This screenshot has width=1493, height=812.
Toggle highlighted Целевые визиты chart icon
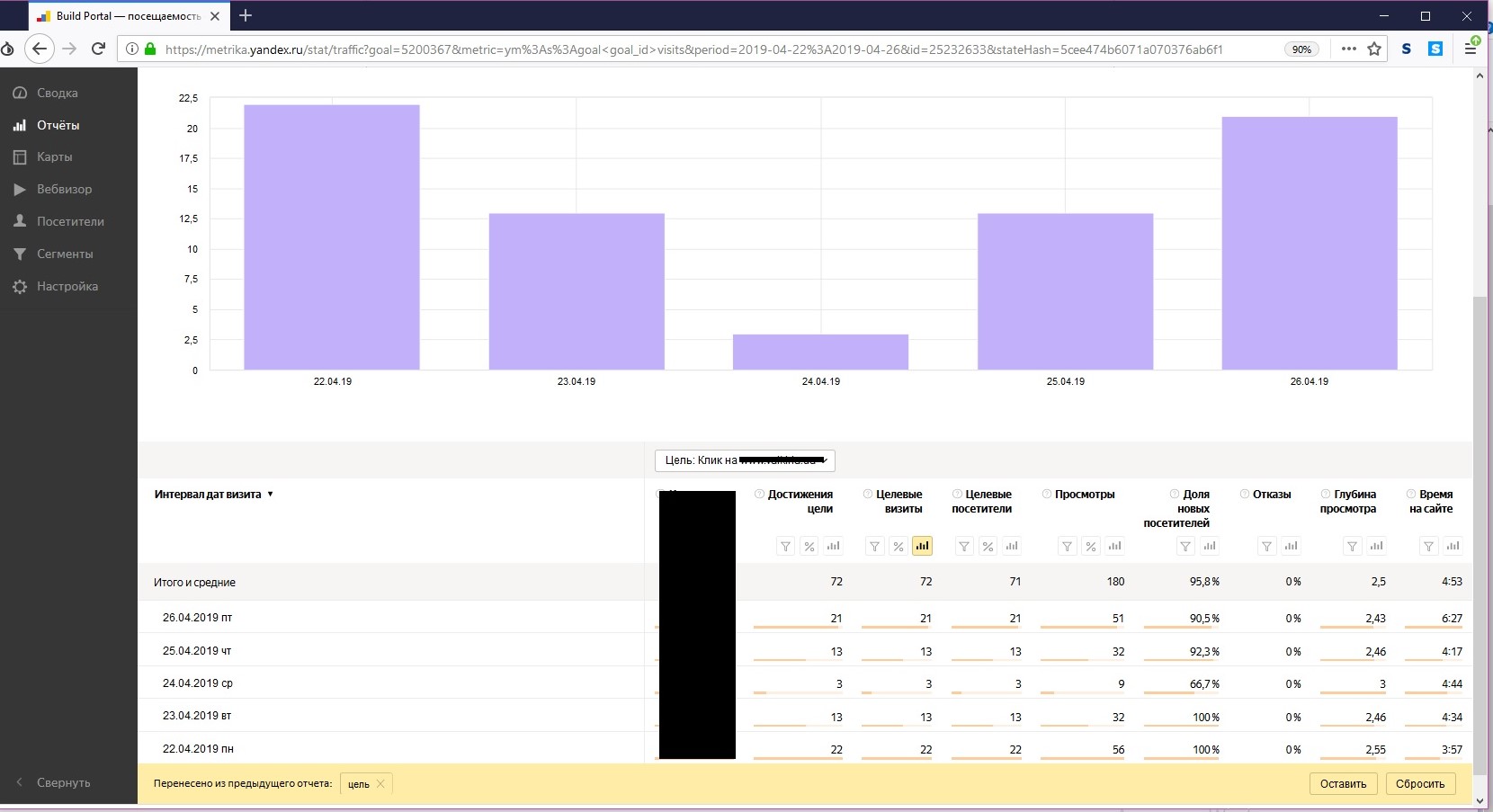click(922, 546)
